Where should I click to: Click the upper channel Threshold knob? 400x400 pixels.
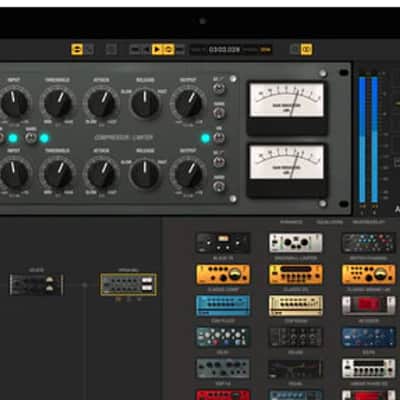click(x=58, y=103)
